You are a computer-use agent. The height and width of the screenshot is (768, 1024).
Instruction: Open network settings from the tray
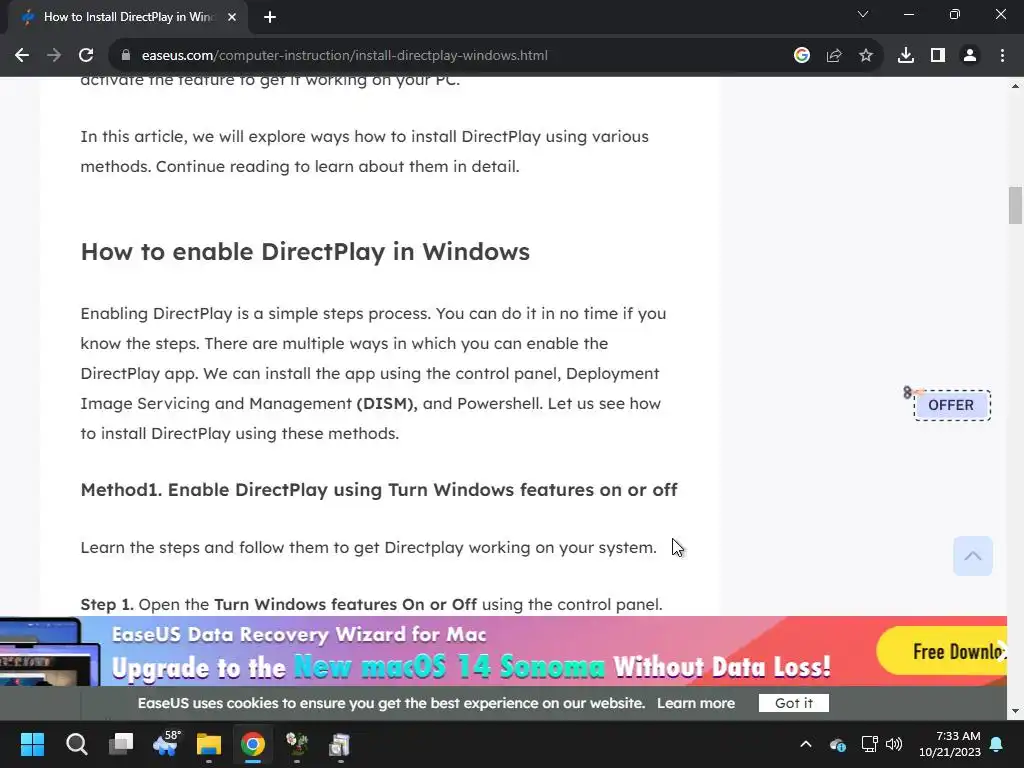pyautogui.click(x=869, y=744)
